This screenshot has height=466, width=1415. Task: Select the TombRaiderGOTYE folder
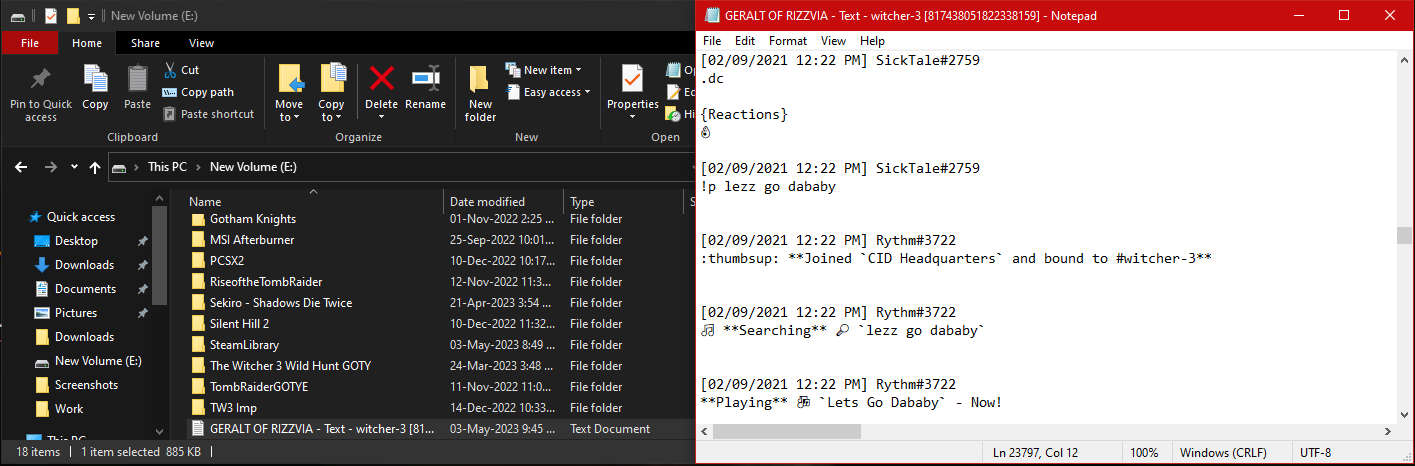tap(259, 387)
